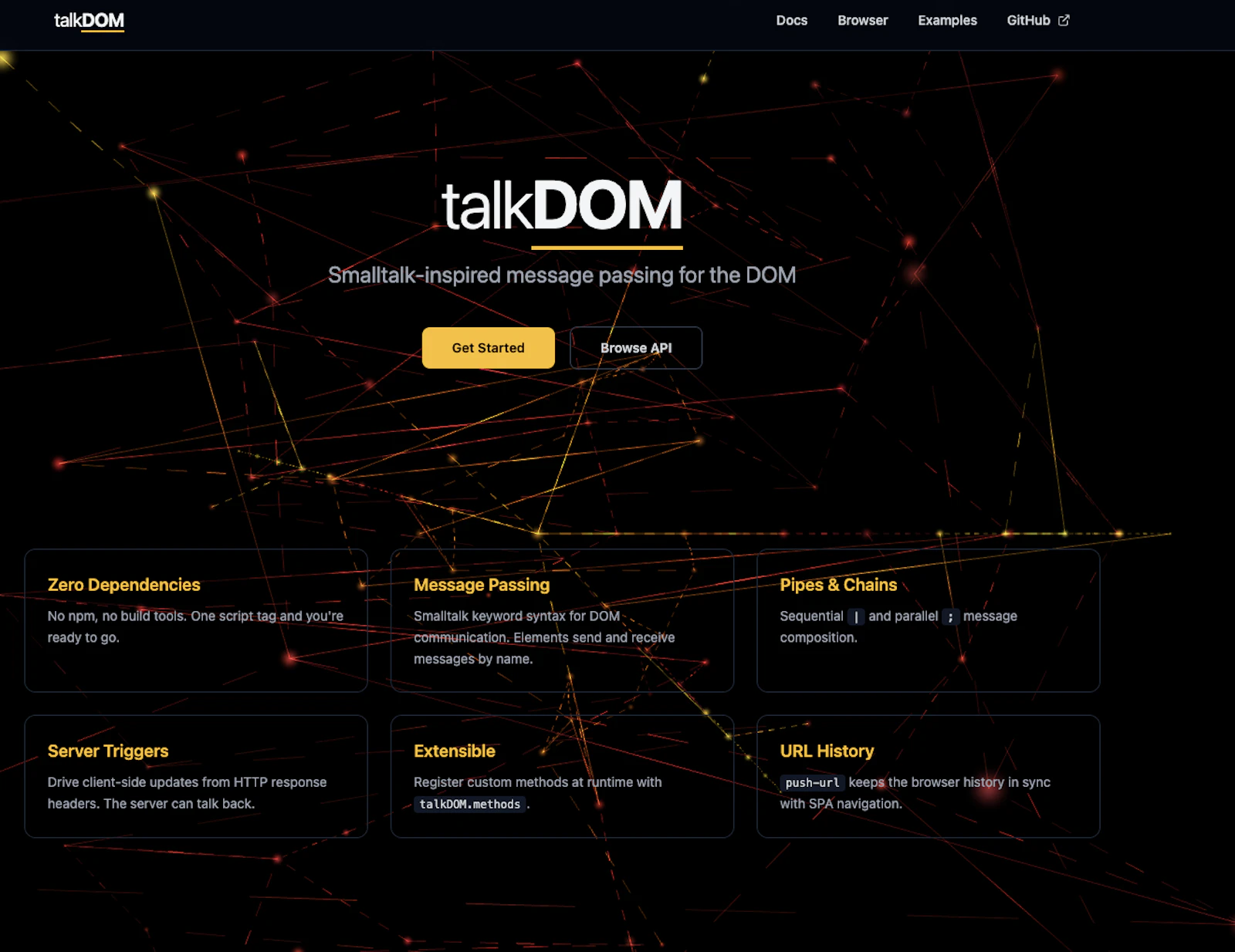This screenshot has height=952, width=1235.
Task: Click the Browse API button
Action: tap(636, 348)
